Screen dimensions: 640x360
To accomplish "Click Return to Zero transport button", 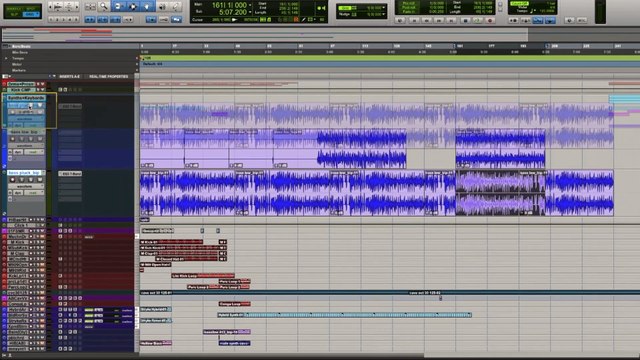I will click(413, 20).
